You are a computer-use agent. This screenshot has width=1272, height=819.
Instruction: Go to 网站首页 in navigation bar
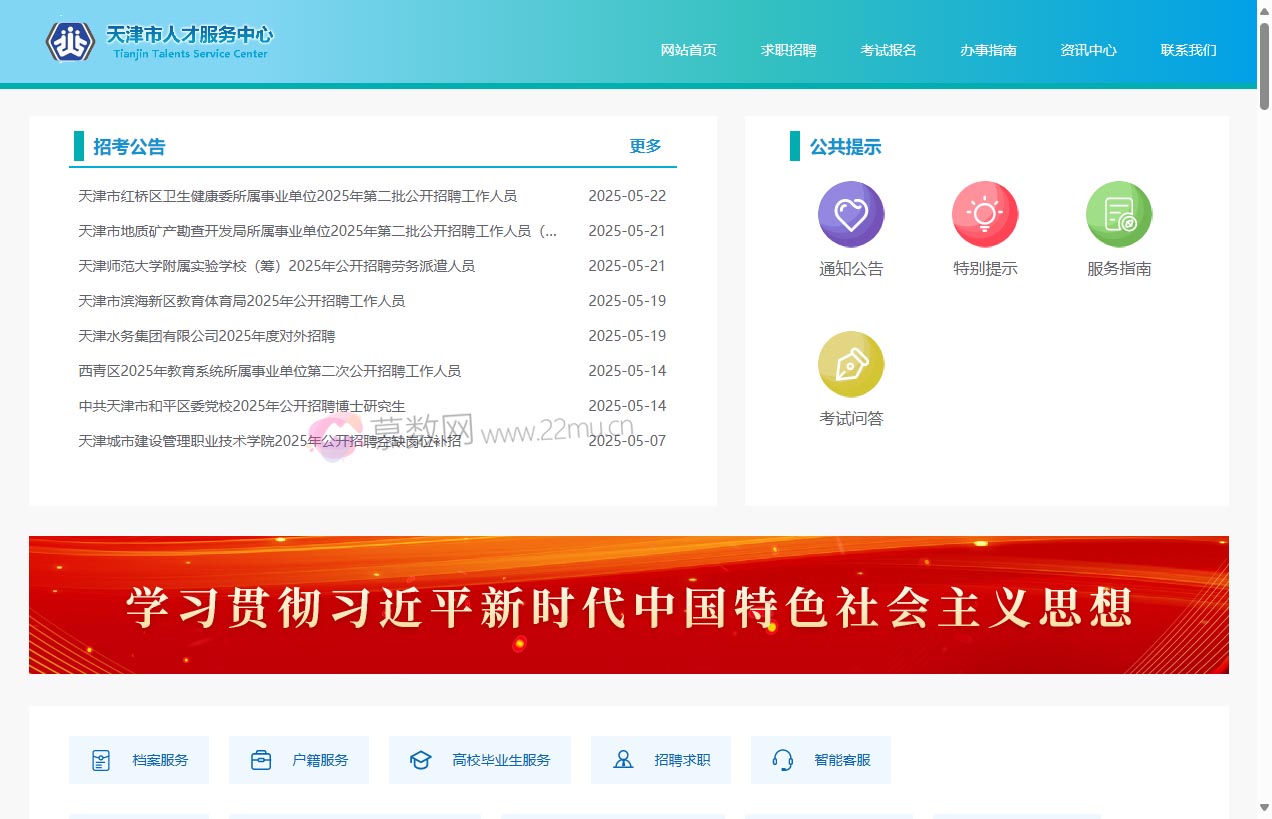click(688, 50)
